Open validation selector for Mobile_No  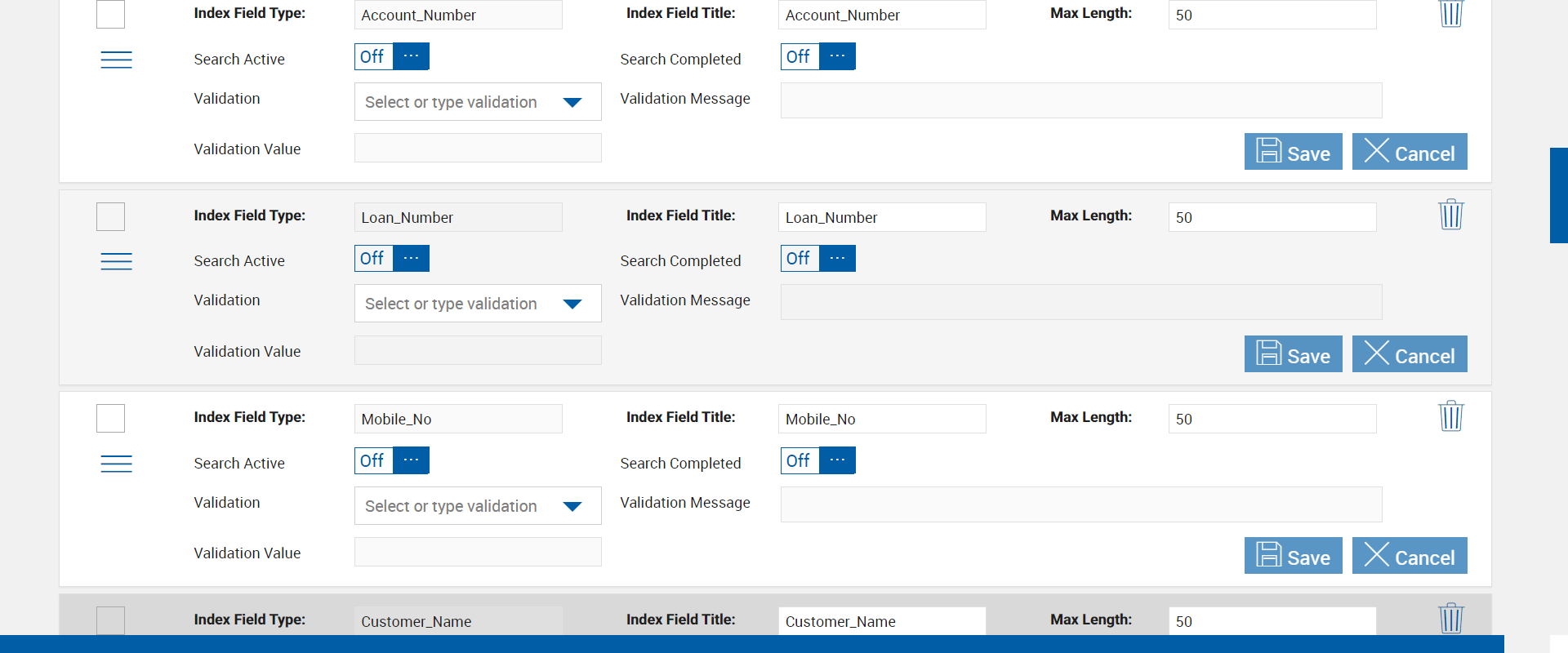coord(478,506)
